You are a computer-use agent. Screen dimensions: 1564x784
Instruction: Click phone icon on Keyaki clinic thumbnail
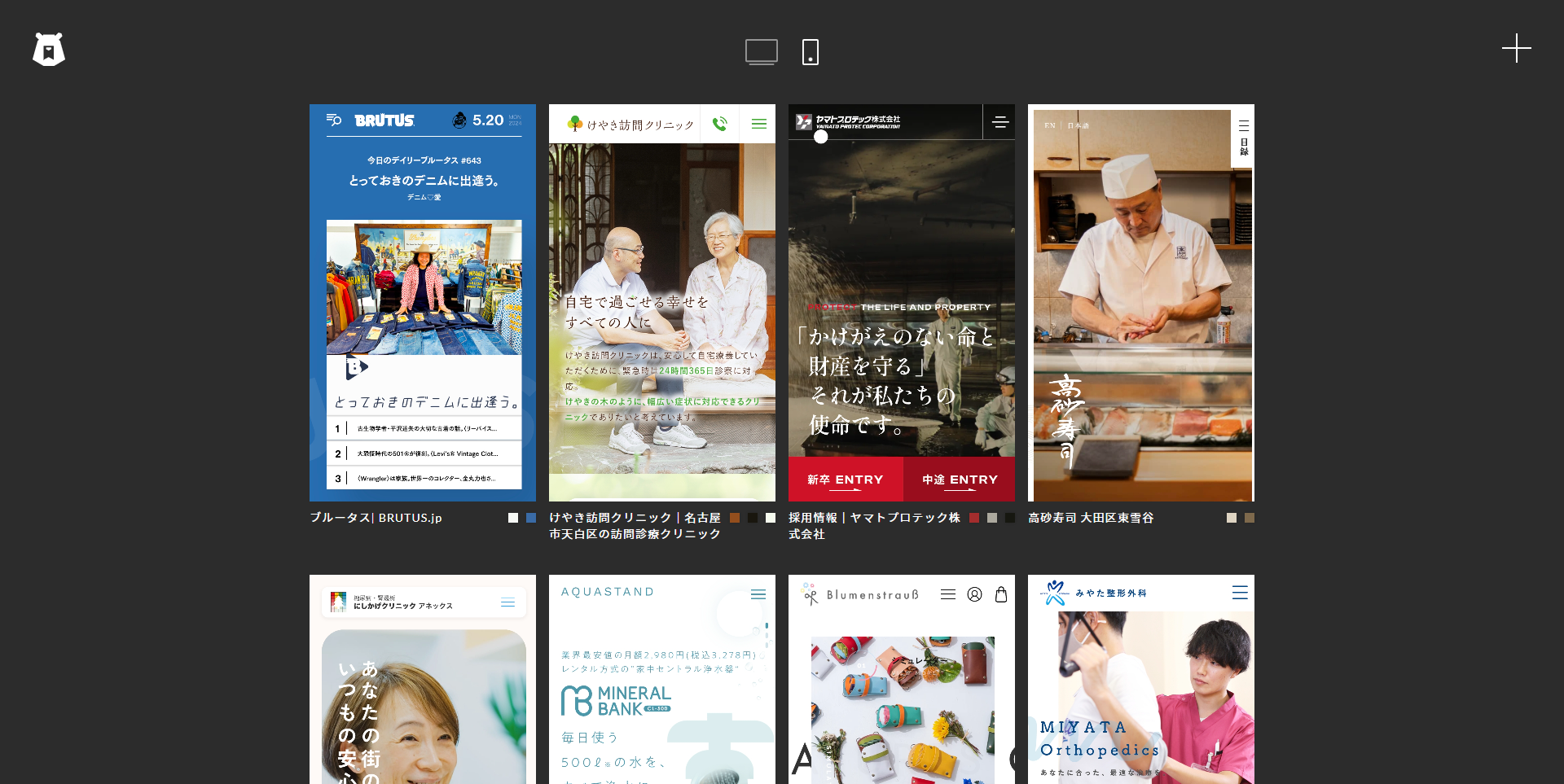click(719, 124)
